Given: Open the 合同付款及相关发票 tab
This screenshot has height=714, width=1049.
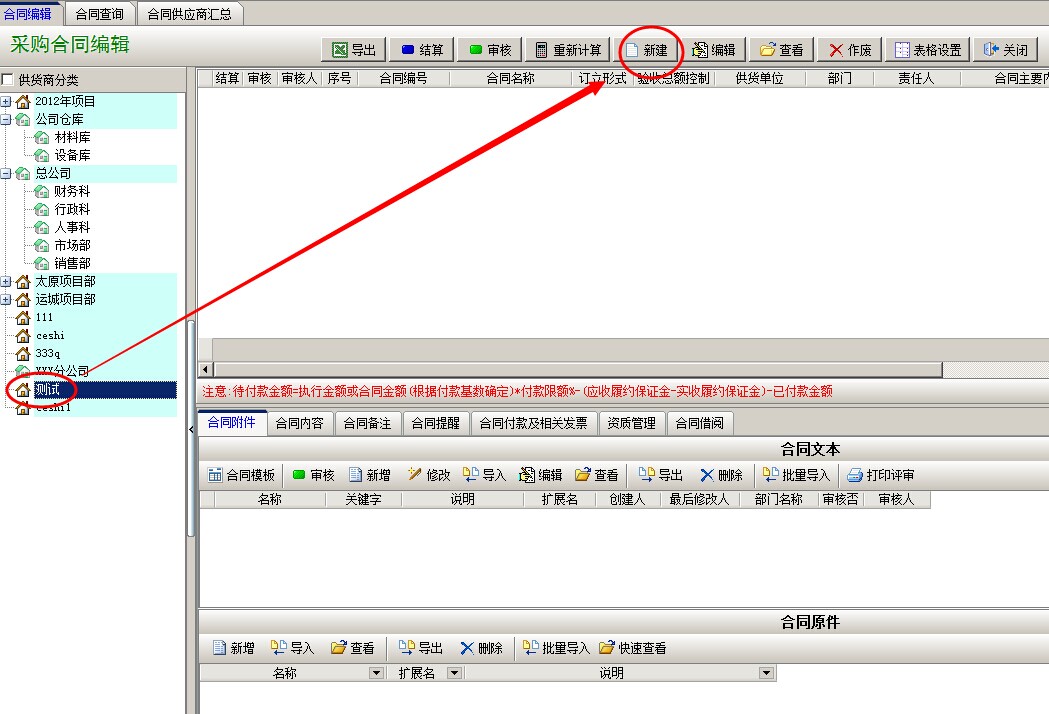Looking at the screenshot, I should pos(533,423).
